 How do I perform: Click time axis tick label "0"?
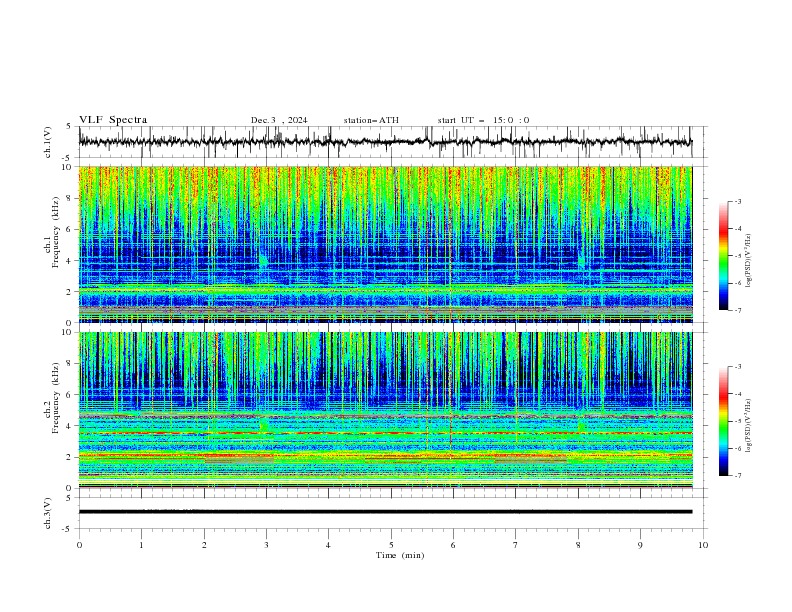[x=79, y=545]
